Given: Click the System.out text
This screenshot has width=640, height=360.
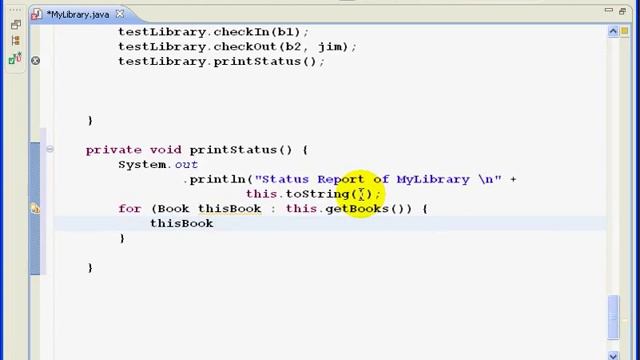Looking at the screenshot, I should coord(158,165).
